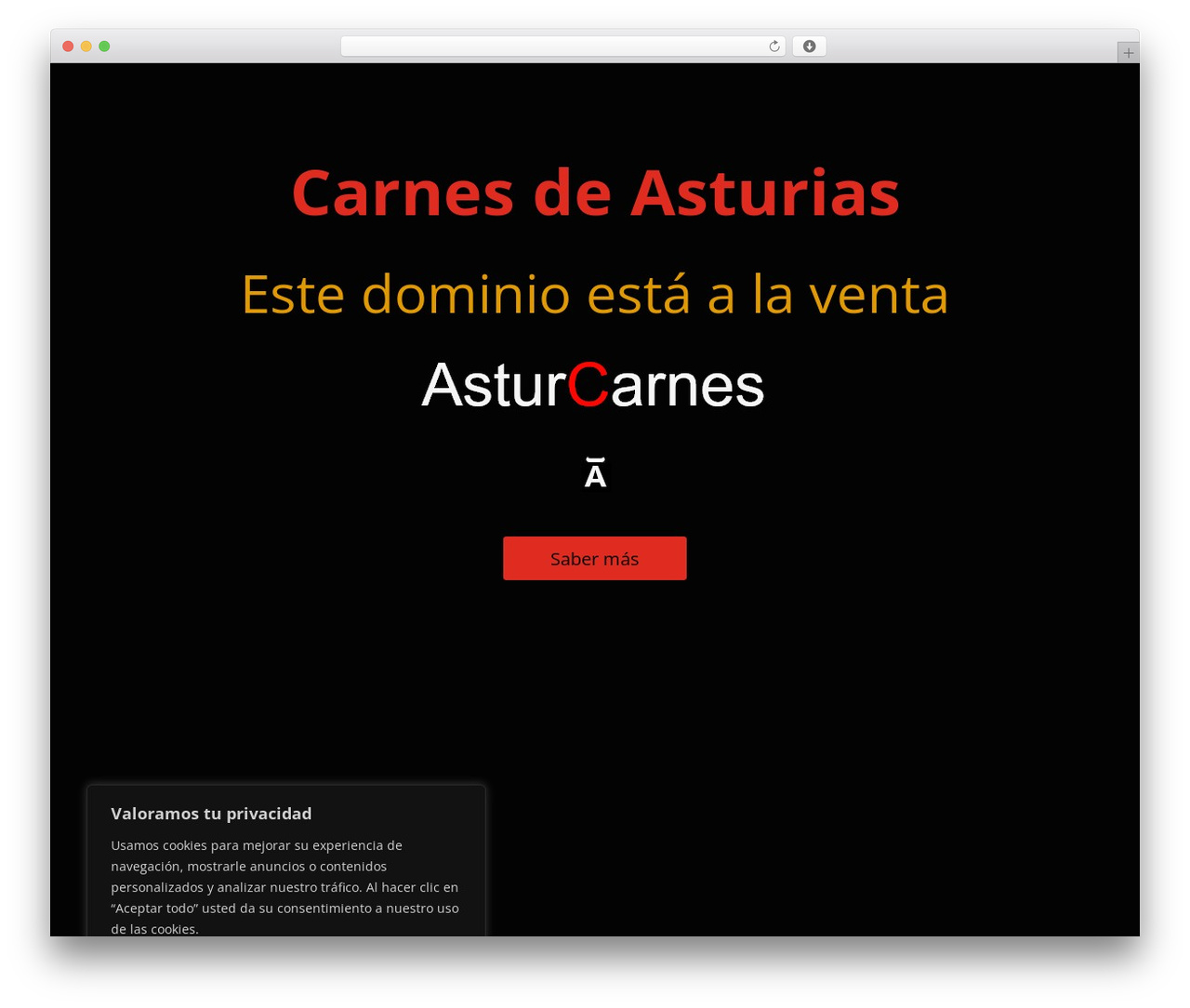
Task: Click the "Saber más" button
Action: coord(595,558)
